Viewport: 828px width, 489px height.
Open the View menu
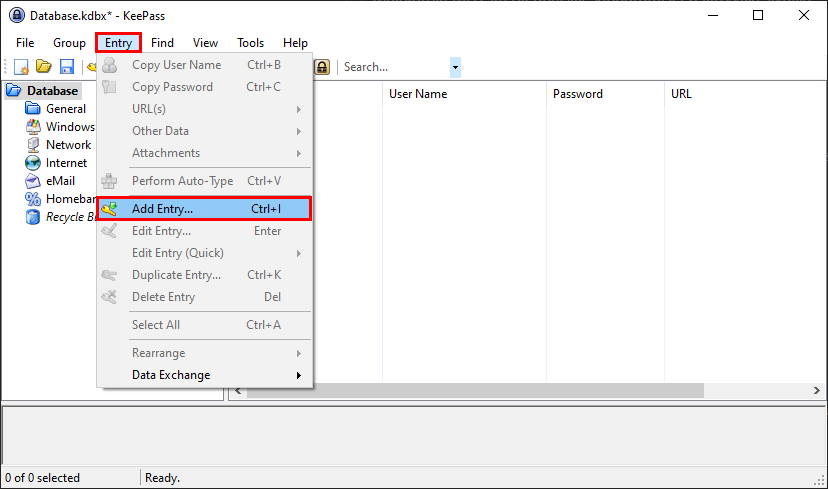click(x=205, y=43)
